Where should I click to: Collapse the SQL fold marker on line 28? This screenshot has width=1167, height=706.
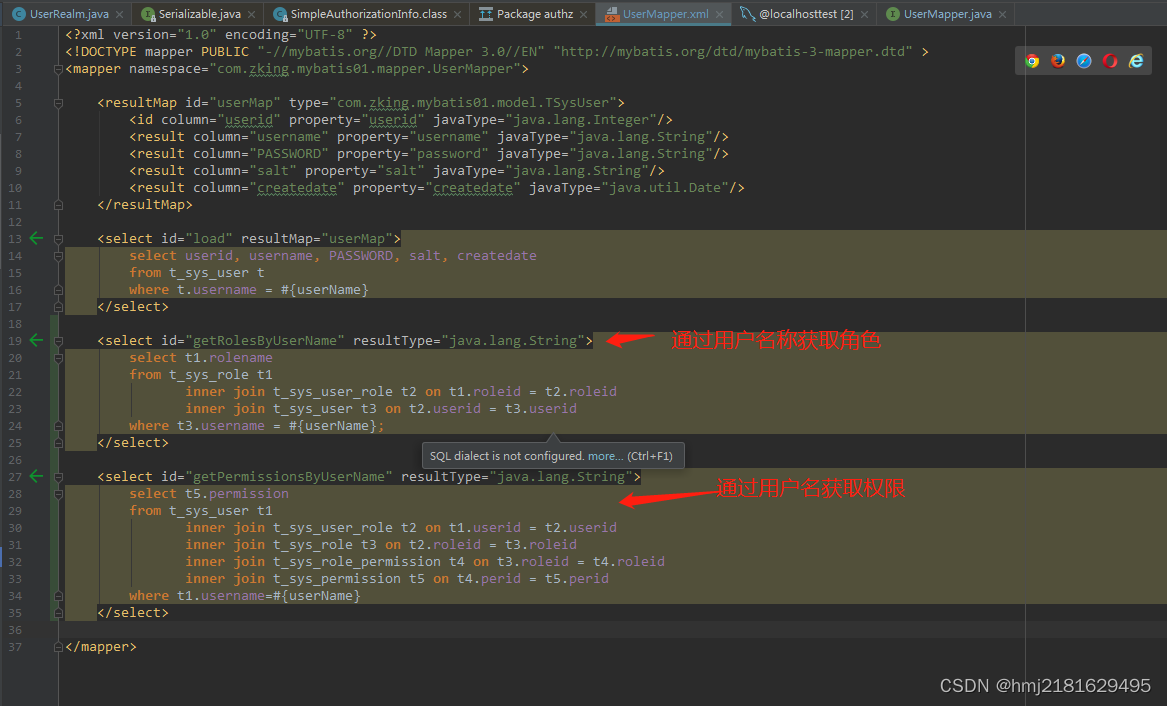[x=58, y=494]
